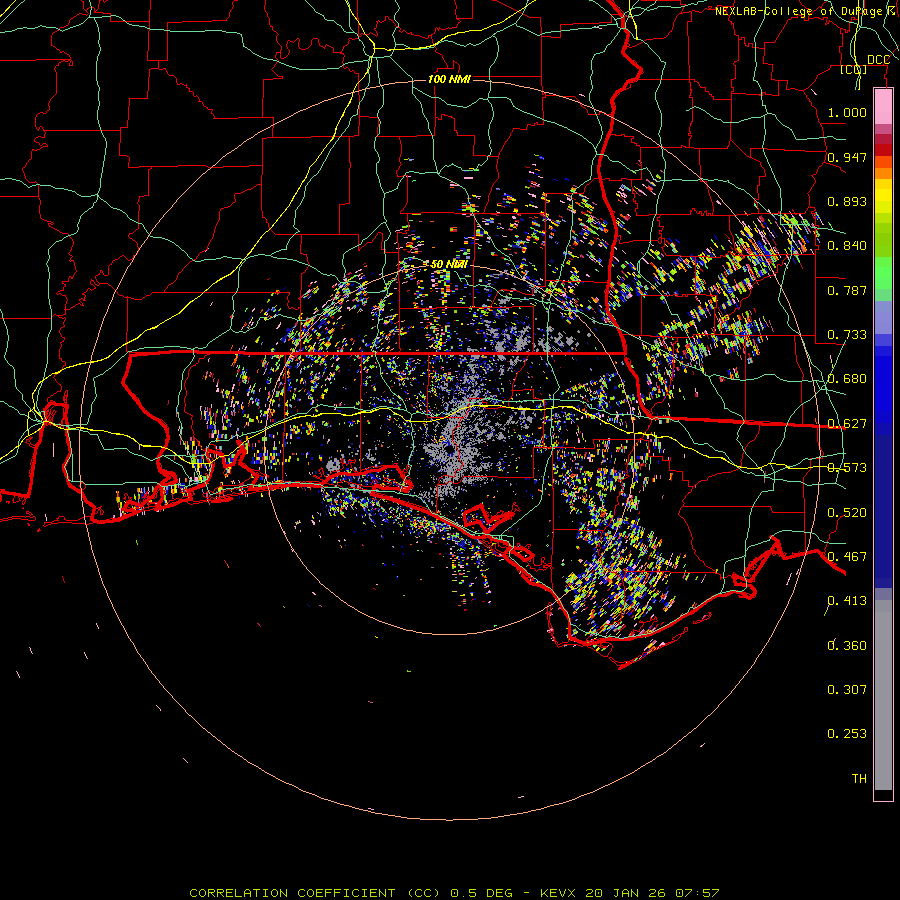Viewport: 900px width, 900px height.
Task: Click the DCC label above the color scale
Action: 878,60
